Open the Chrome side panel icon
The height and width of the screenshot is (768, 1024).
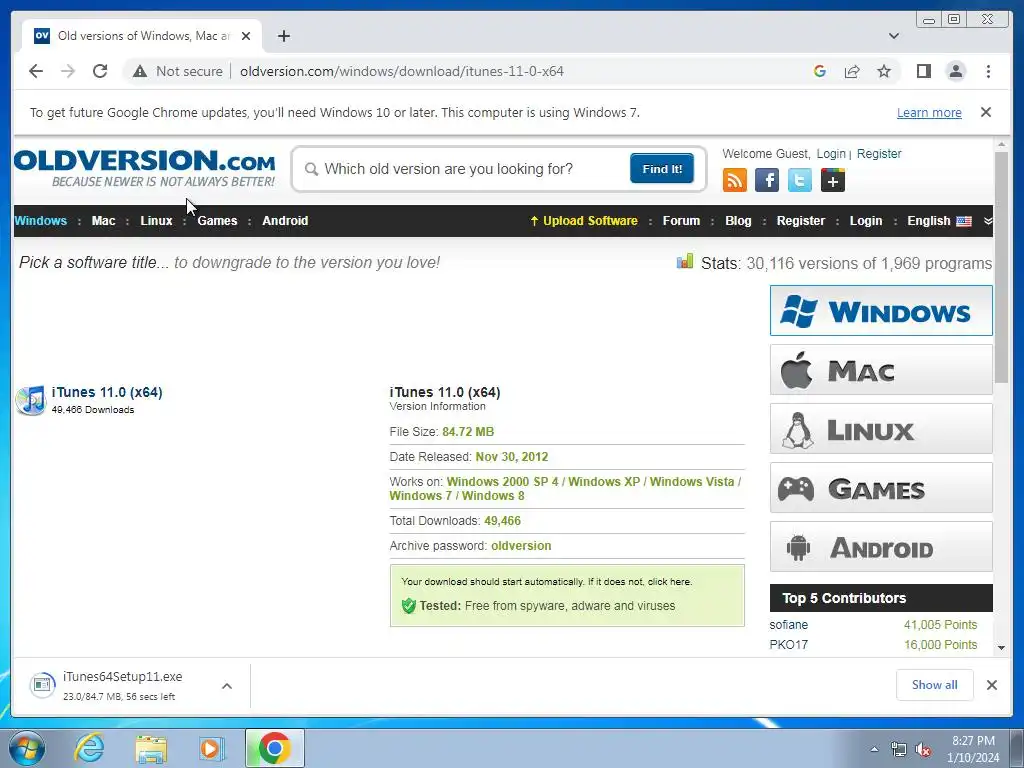coord(923,71)
